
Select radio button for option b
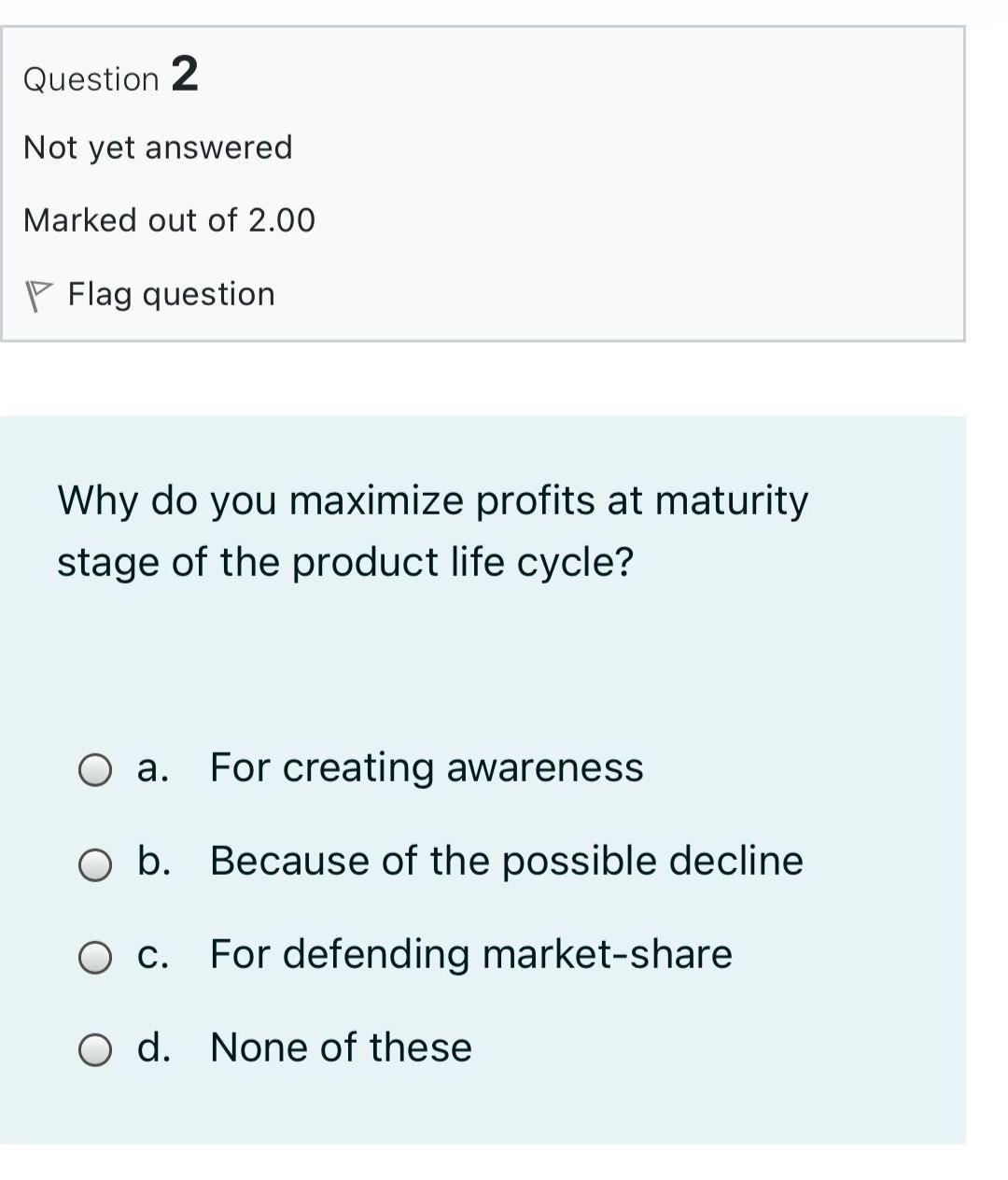(x=94, y=864)
